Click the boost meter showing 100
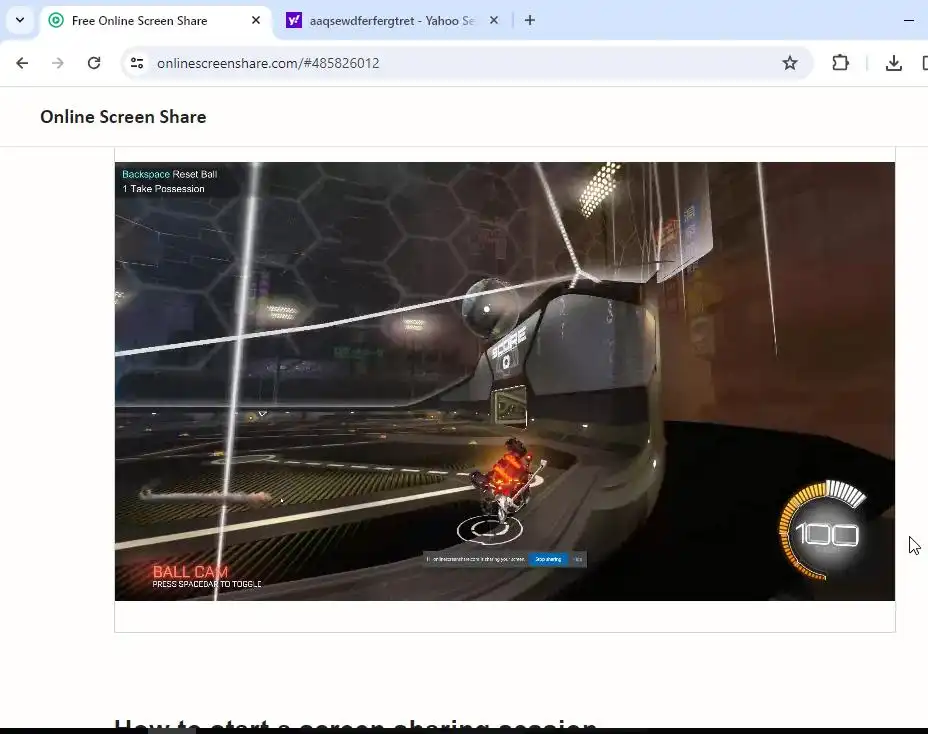The height and width of the screenshot is (734, 928). point(824,531)
